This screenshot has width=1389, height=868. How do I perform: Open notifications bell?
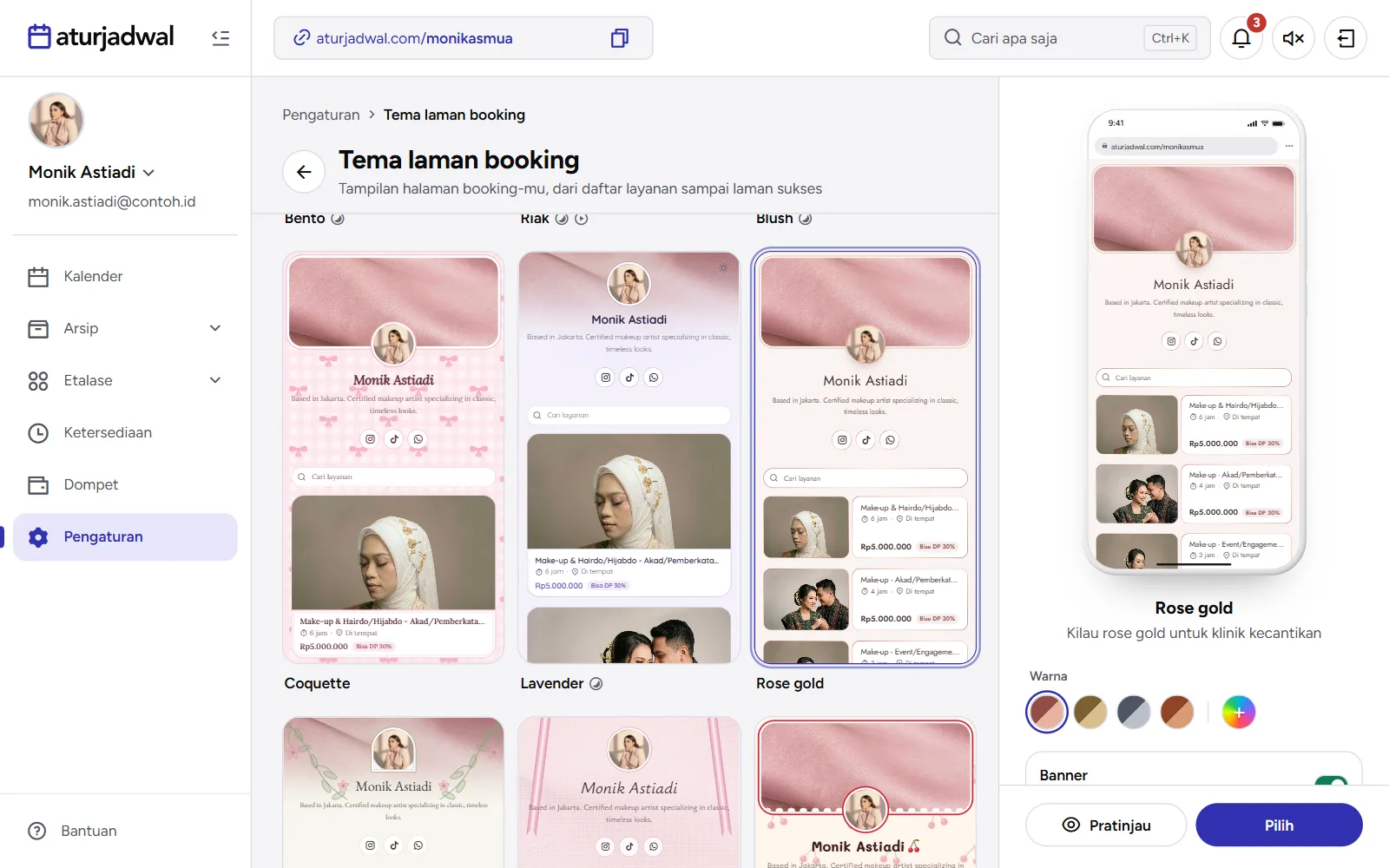(x=1241, y=38)
